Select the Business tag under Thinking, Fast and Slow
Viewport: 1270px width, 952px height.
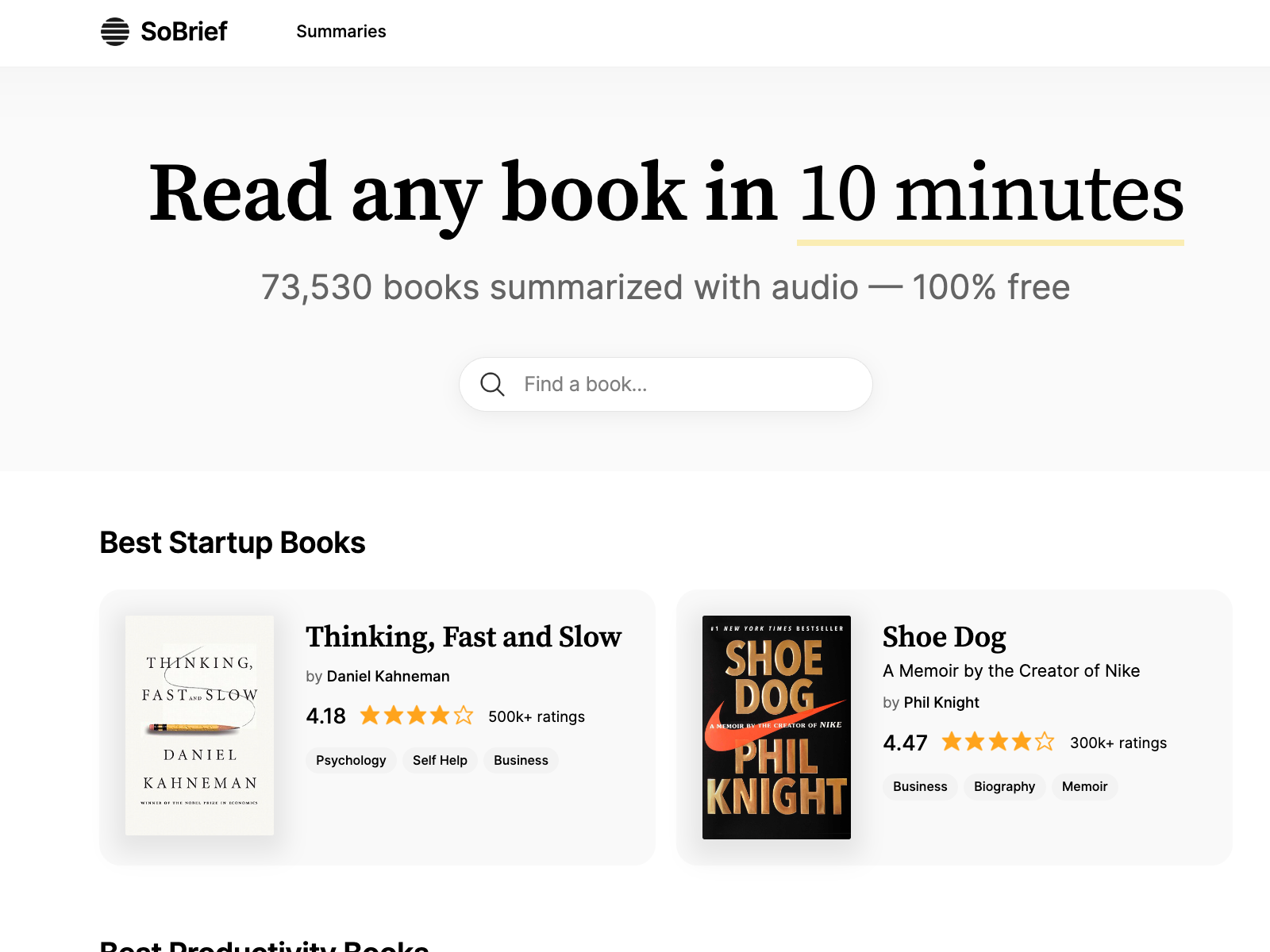tap(521, 760)
